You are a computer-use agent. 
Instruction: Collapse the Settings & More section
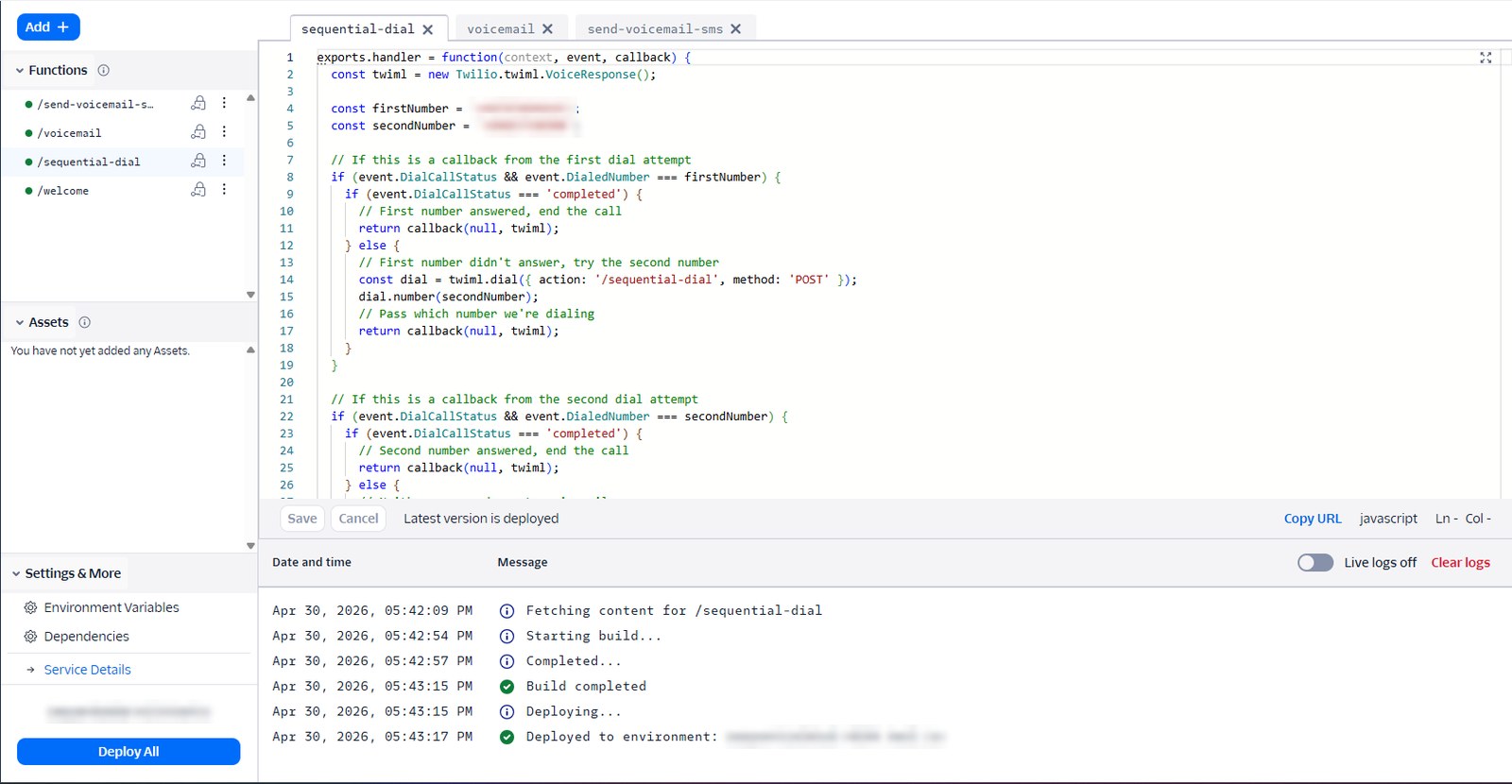(16, 574)
